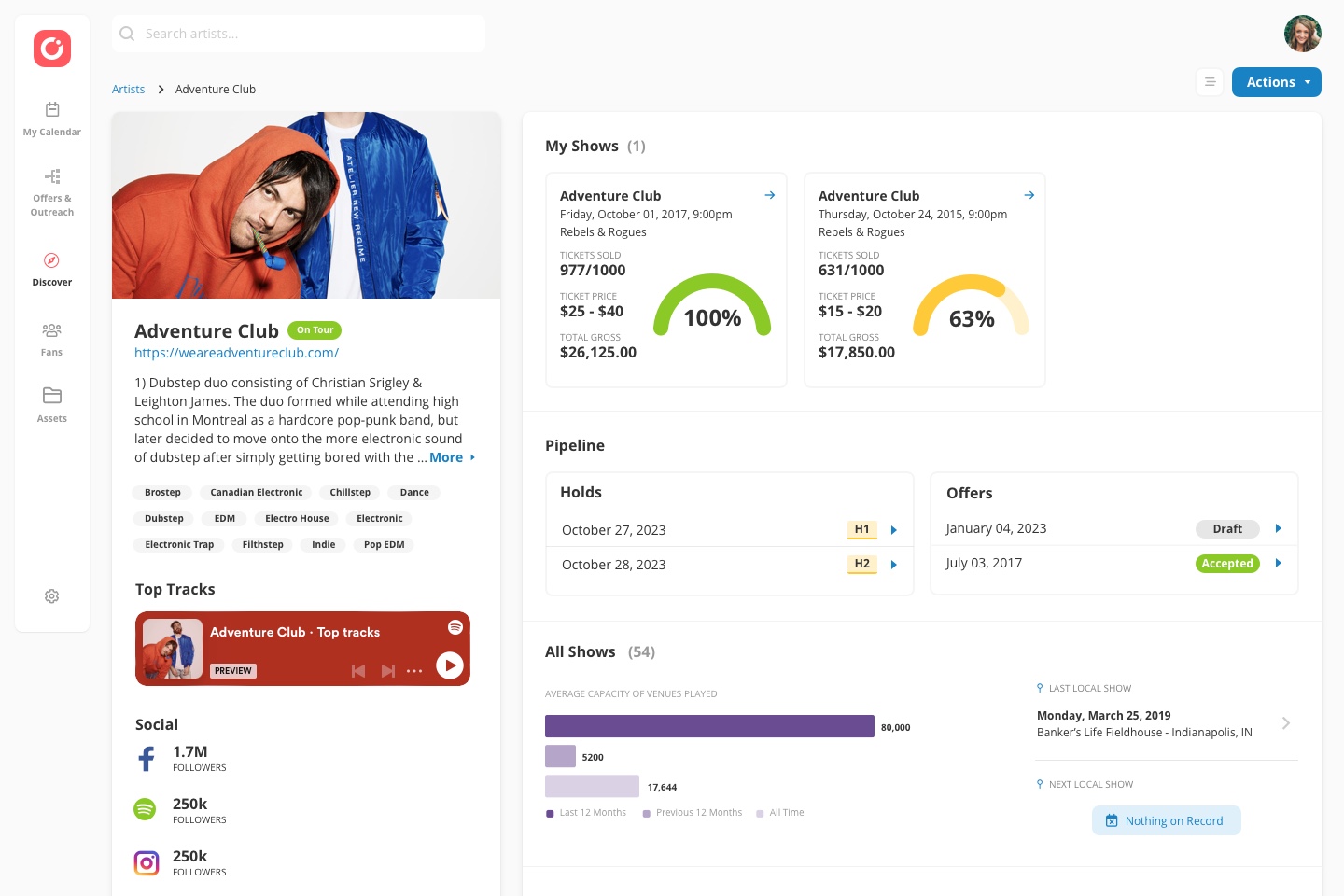Click the list icon beside the Actions button
The width and height of the screenshot is (1344, 896).
1210,82
